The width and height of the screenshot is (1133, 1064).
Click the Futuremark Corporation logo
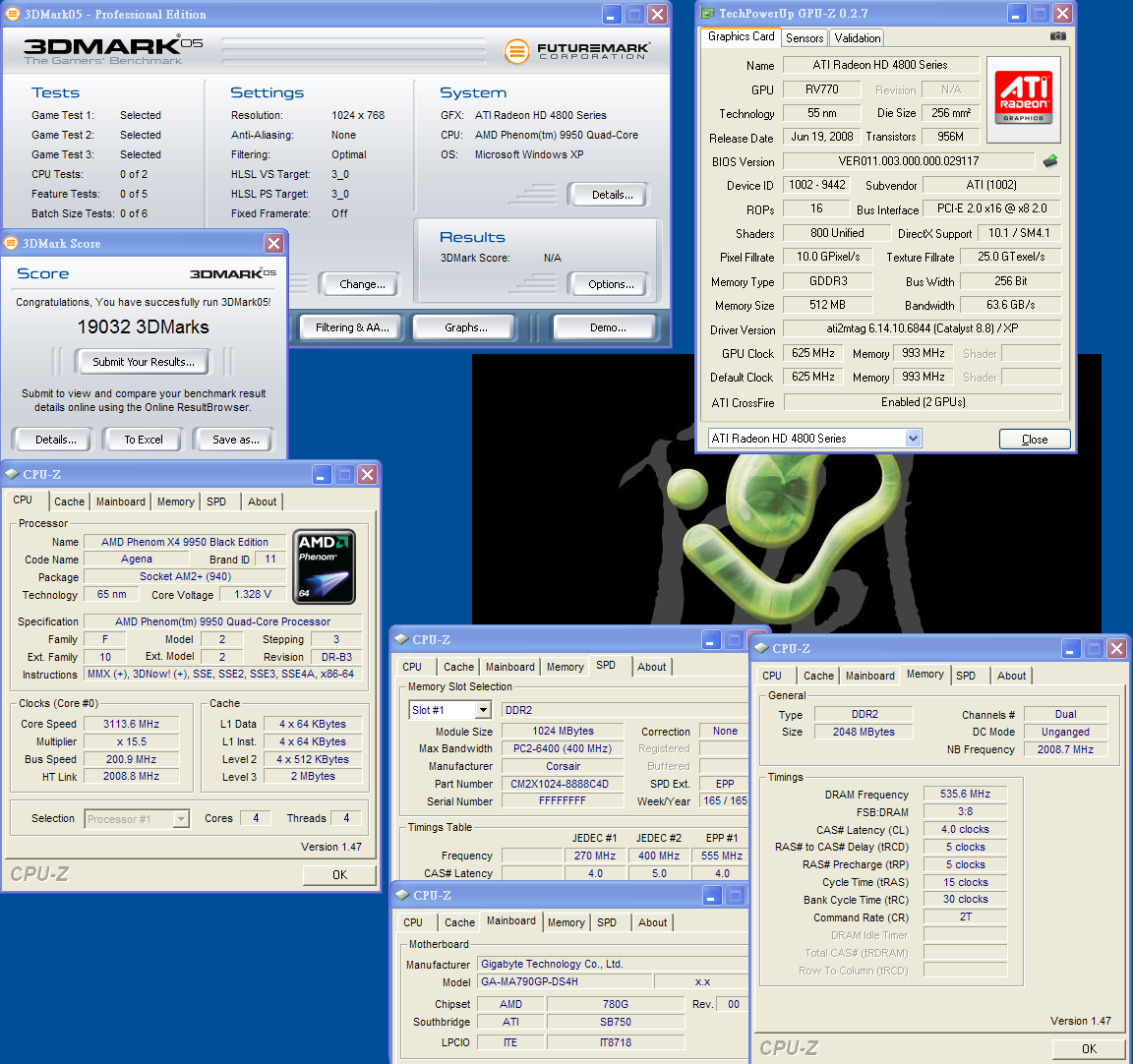[x=577, y=51]
